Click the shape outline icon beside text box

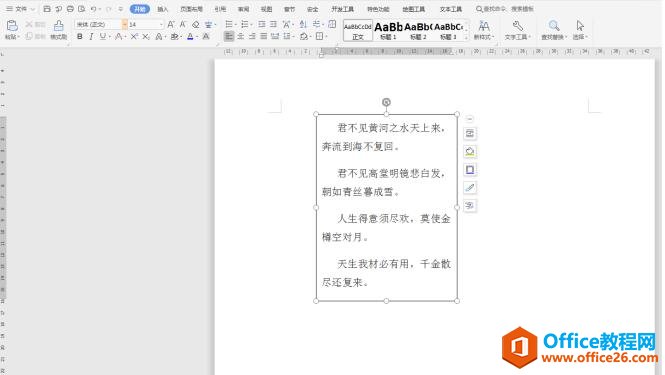(x=469, y=170)
